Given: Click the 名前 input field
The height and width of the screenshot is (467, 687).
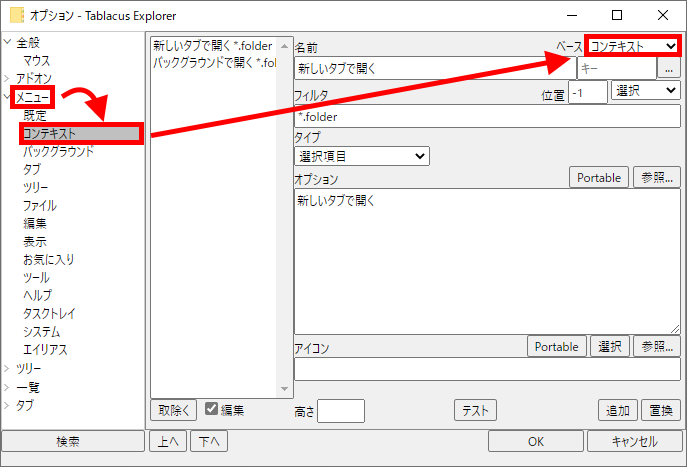Looking at the screenshot, I should coord(435,68).
